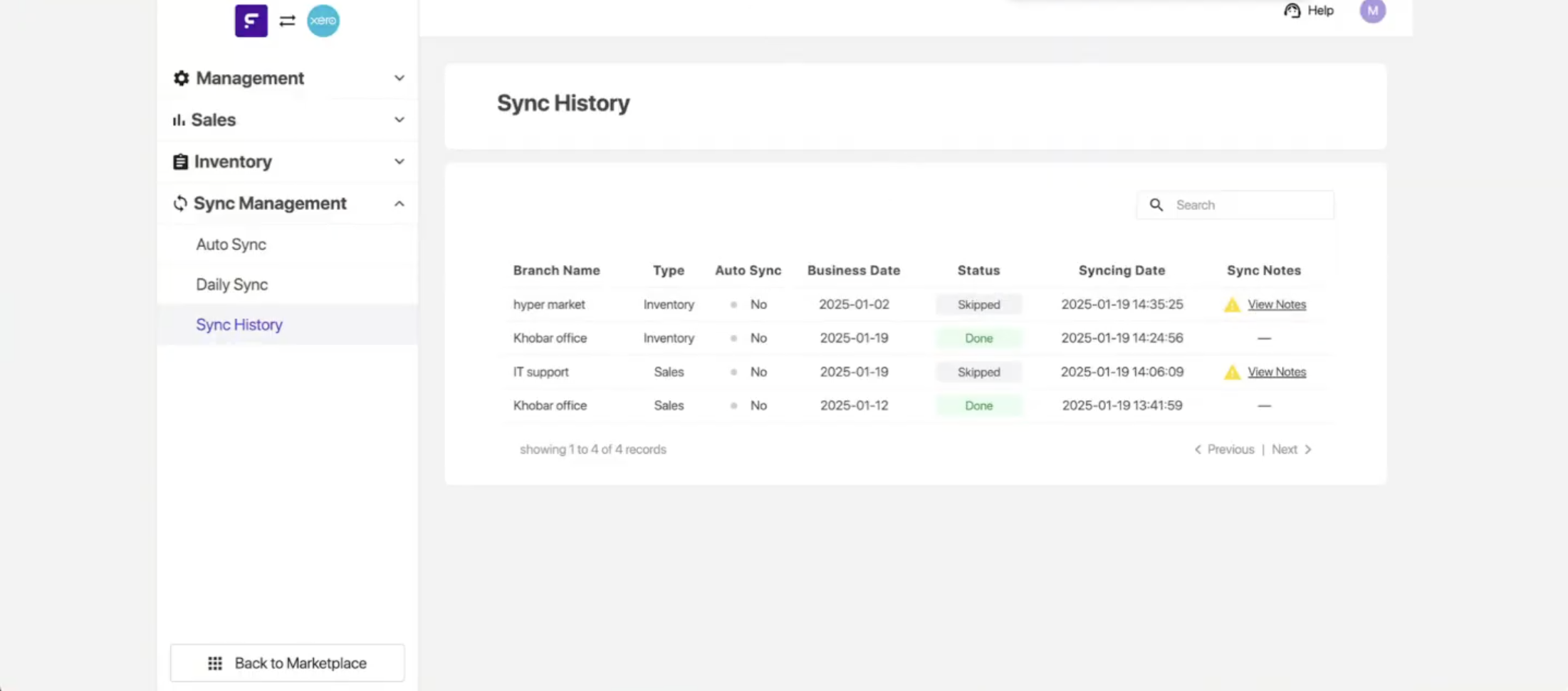Screen dimensions: 1568x691
Task: Click warning icon in hyper market row
Action: point(1232,305)
